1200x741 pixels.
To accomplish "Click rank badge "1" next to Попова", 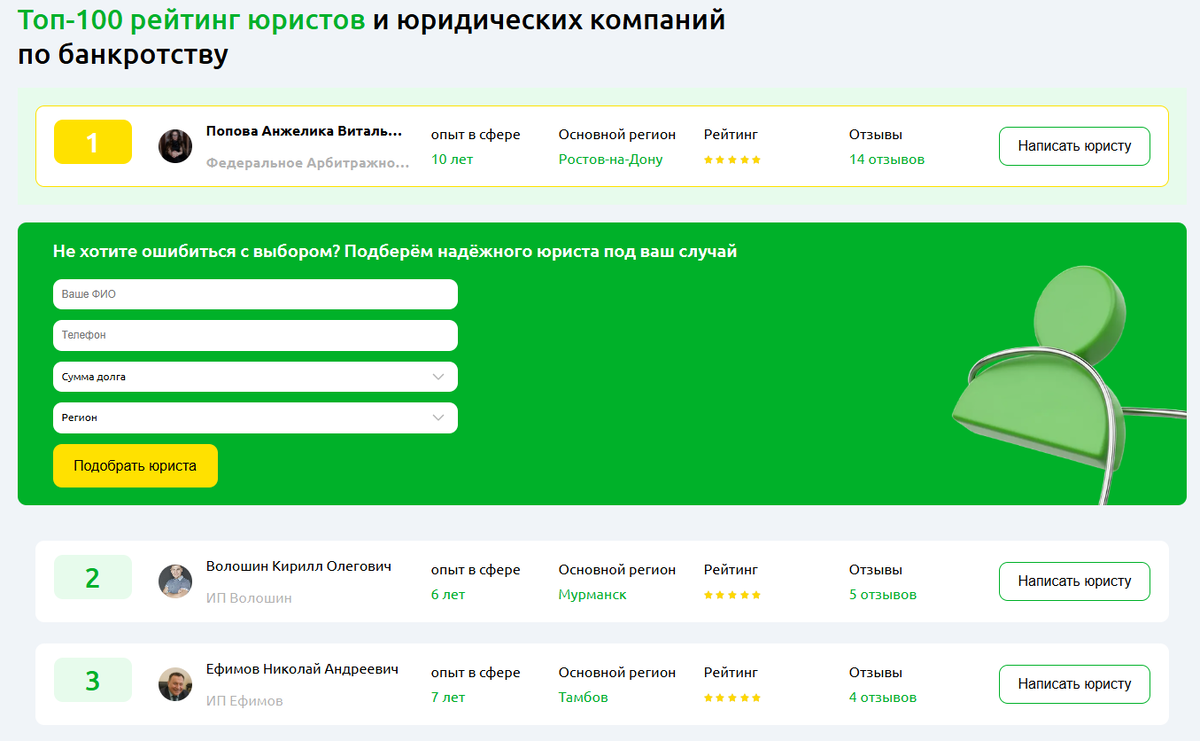I will (x=92, y=142).
